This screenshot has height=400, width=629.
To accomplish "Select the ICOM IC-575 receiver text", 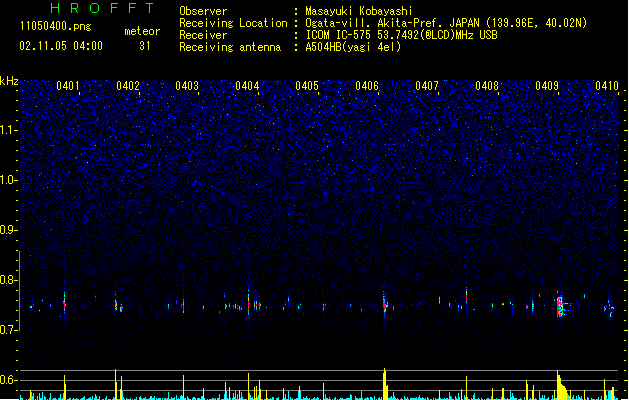I will pyautogui.click(x=401, y=35).
